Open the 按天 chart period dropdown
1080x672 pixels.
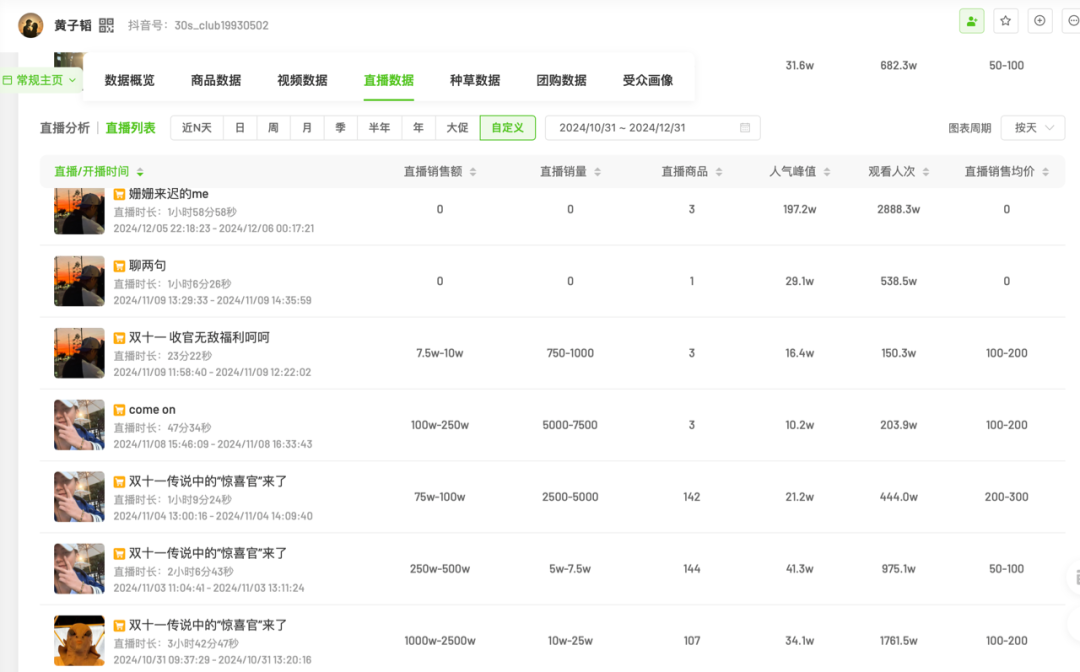point(1032,128)
